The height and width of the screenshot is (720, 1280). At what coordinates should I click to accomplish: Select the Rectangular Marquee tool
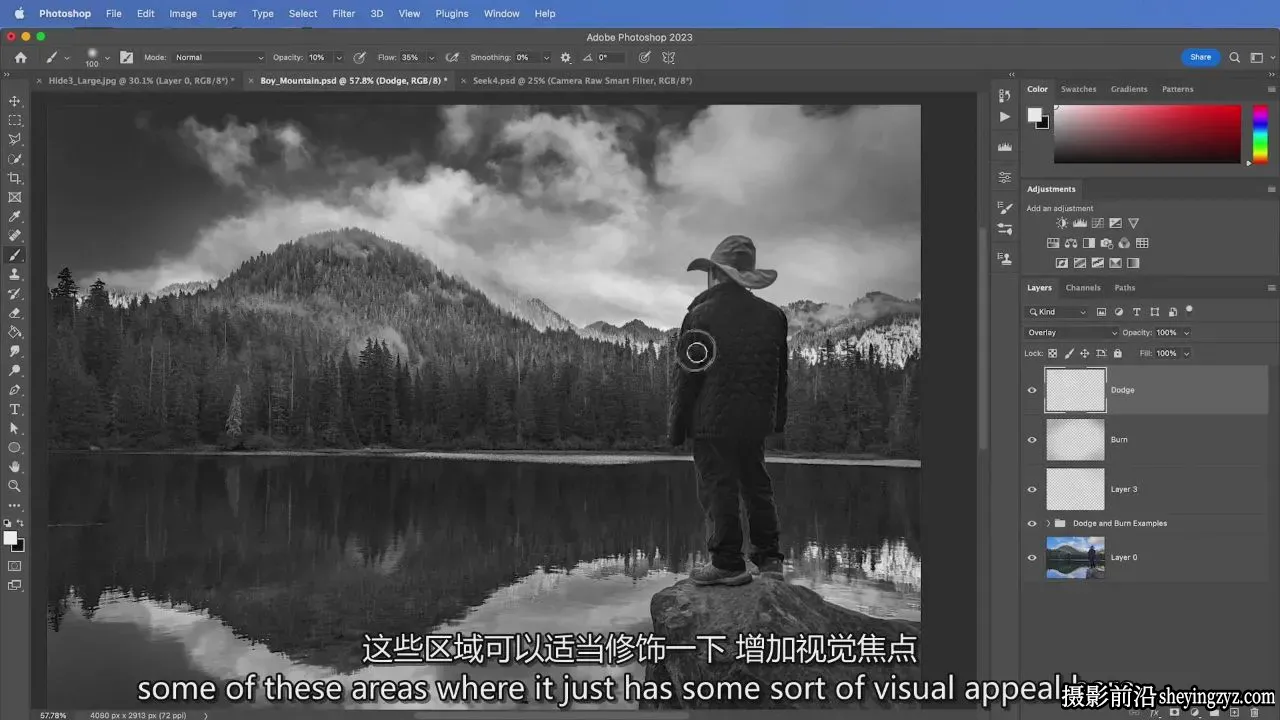point(15,120)
